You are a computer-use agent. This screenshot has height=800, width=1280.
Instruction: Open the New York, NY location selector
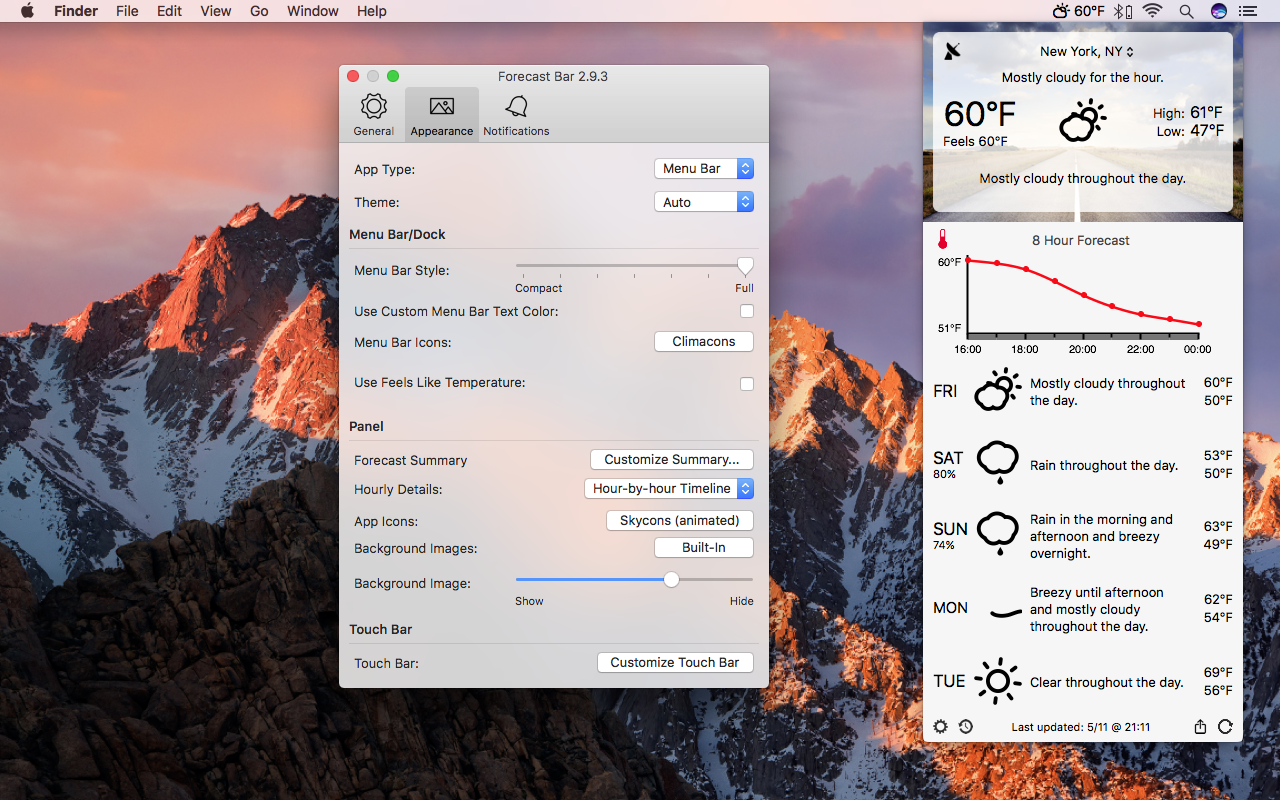tap(1087, 51)
